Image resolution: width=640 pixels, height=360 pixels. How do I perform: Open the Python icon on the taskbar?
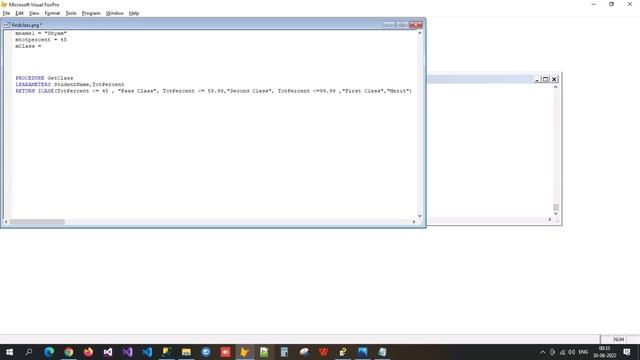[343, 352]
